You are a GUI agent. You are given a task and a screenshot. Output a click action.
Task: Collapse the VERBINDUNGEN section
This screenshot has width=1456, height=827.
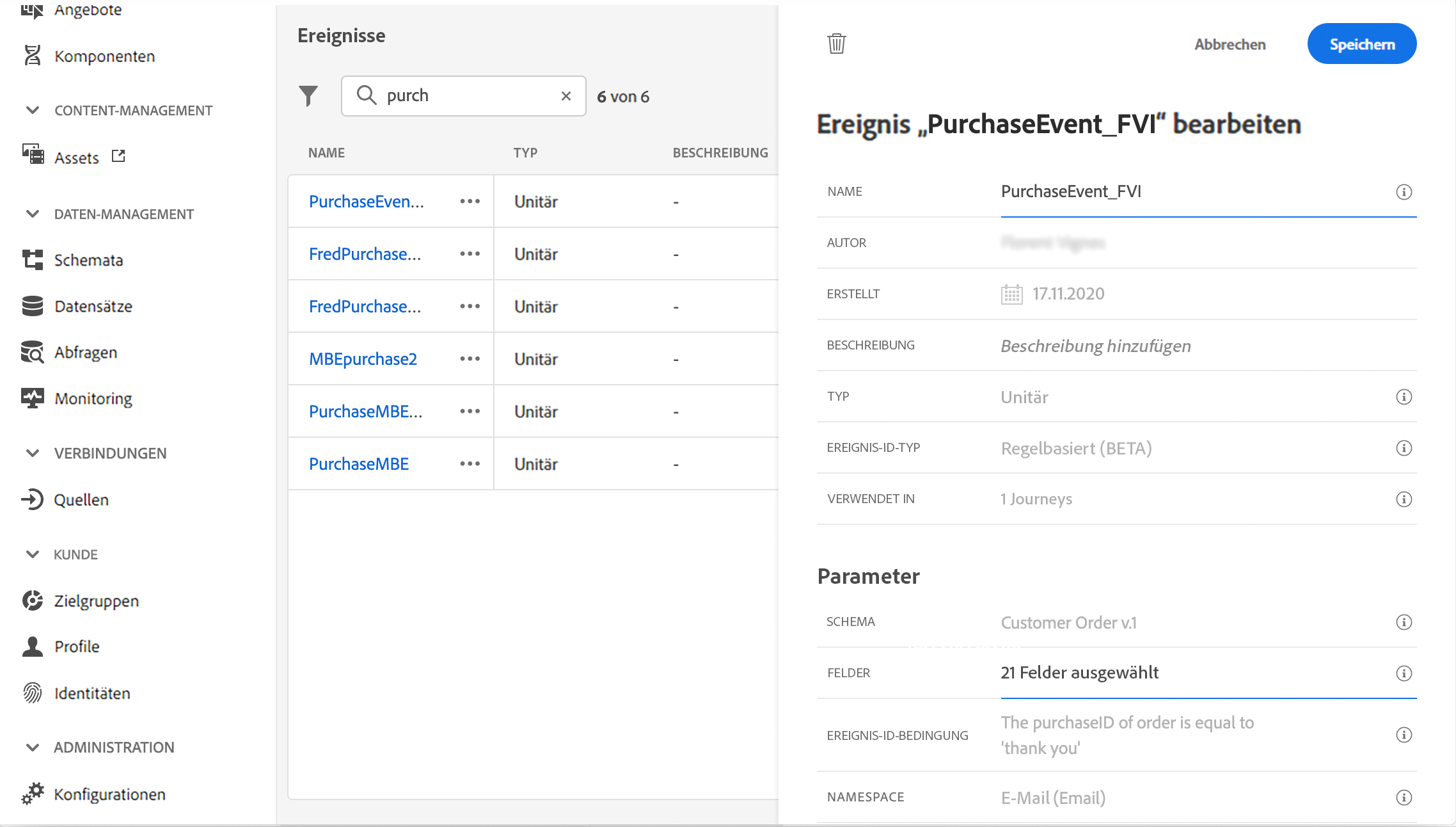pos(33,453)
